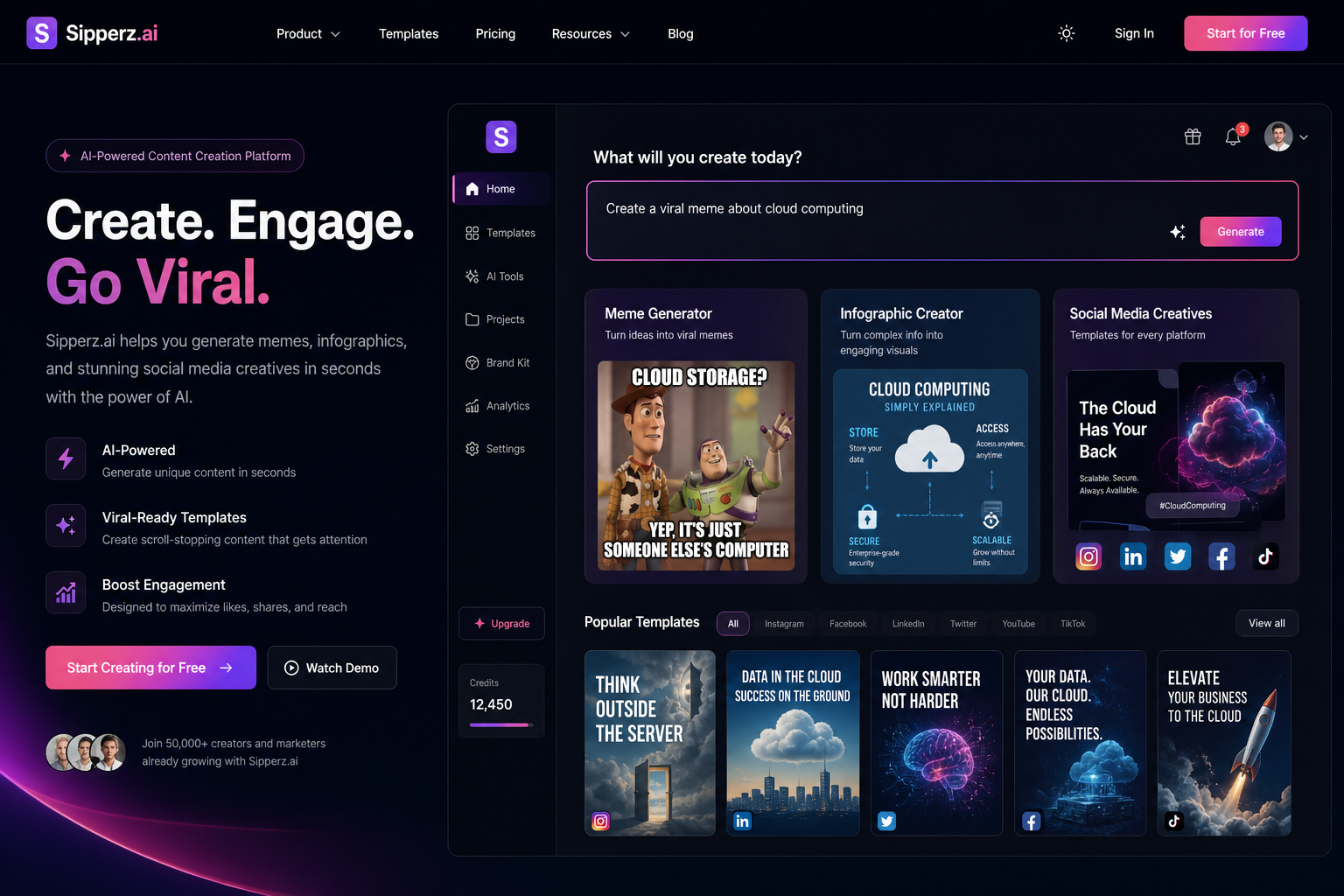Click the AI sparkle enhance icon in prompt
1344x896 pixels.
coord(1178,232)
